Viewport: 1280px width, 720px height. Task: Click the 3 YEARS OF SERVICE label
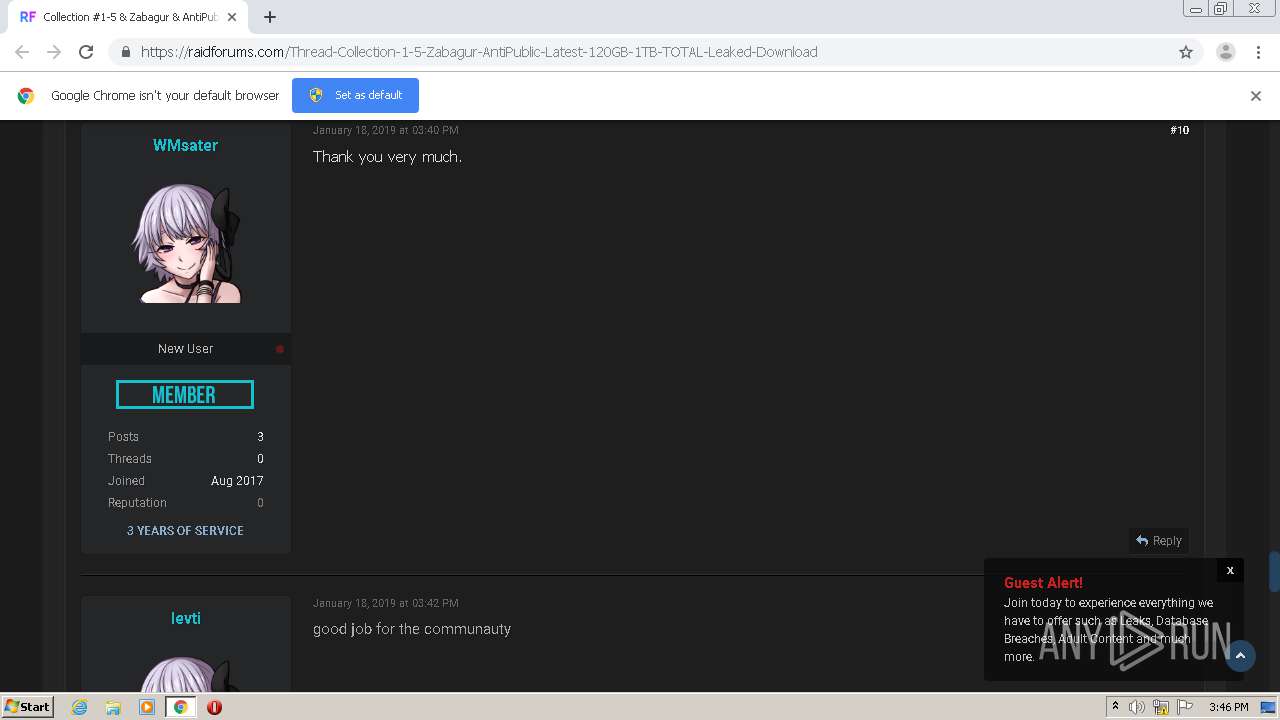click(x=185, y=531)
